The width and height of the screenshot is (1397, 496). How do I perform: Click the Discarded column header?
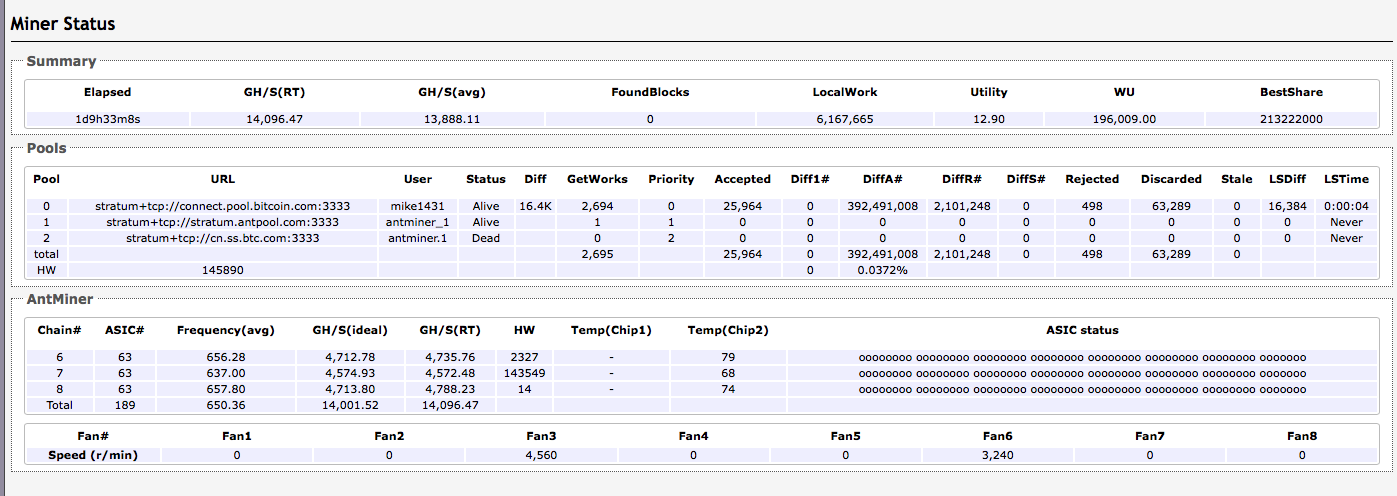click(x=1171, y=179)
